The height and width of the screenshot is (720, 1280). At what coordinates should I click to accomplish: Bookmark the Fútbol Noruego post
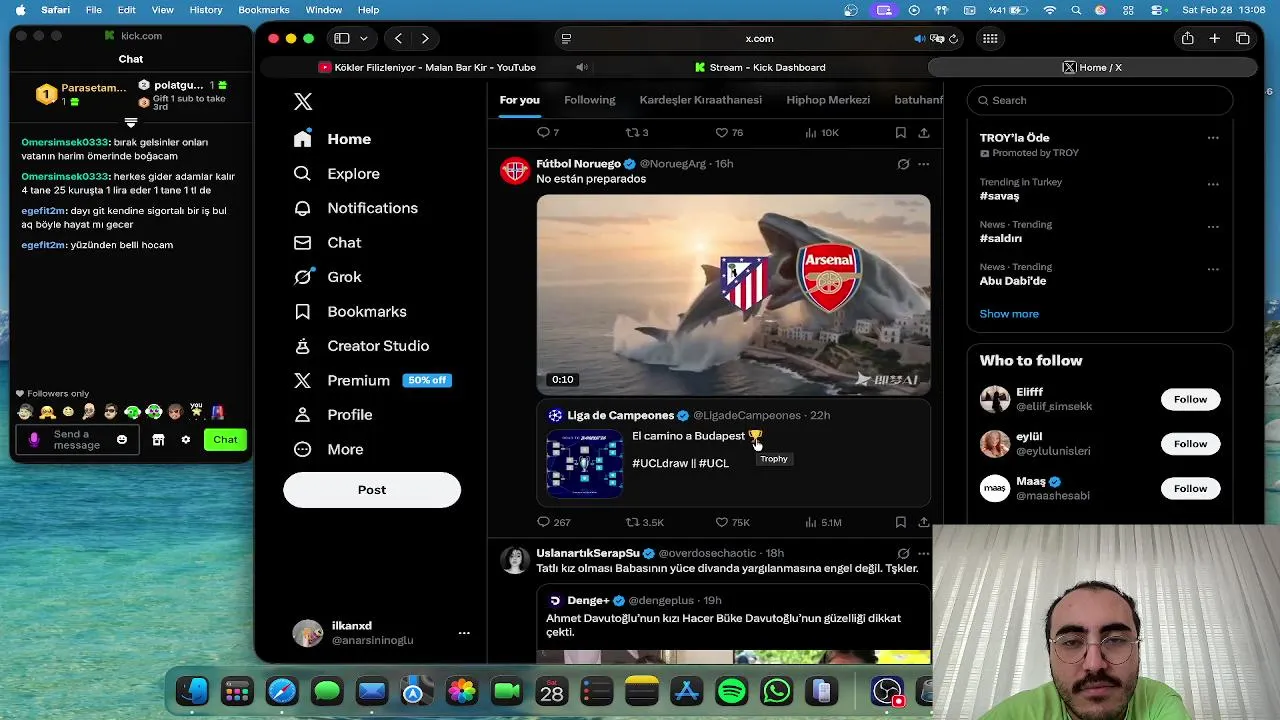[x=900, y=522]
